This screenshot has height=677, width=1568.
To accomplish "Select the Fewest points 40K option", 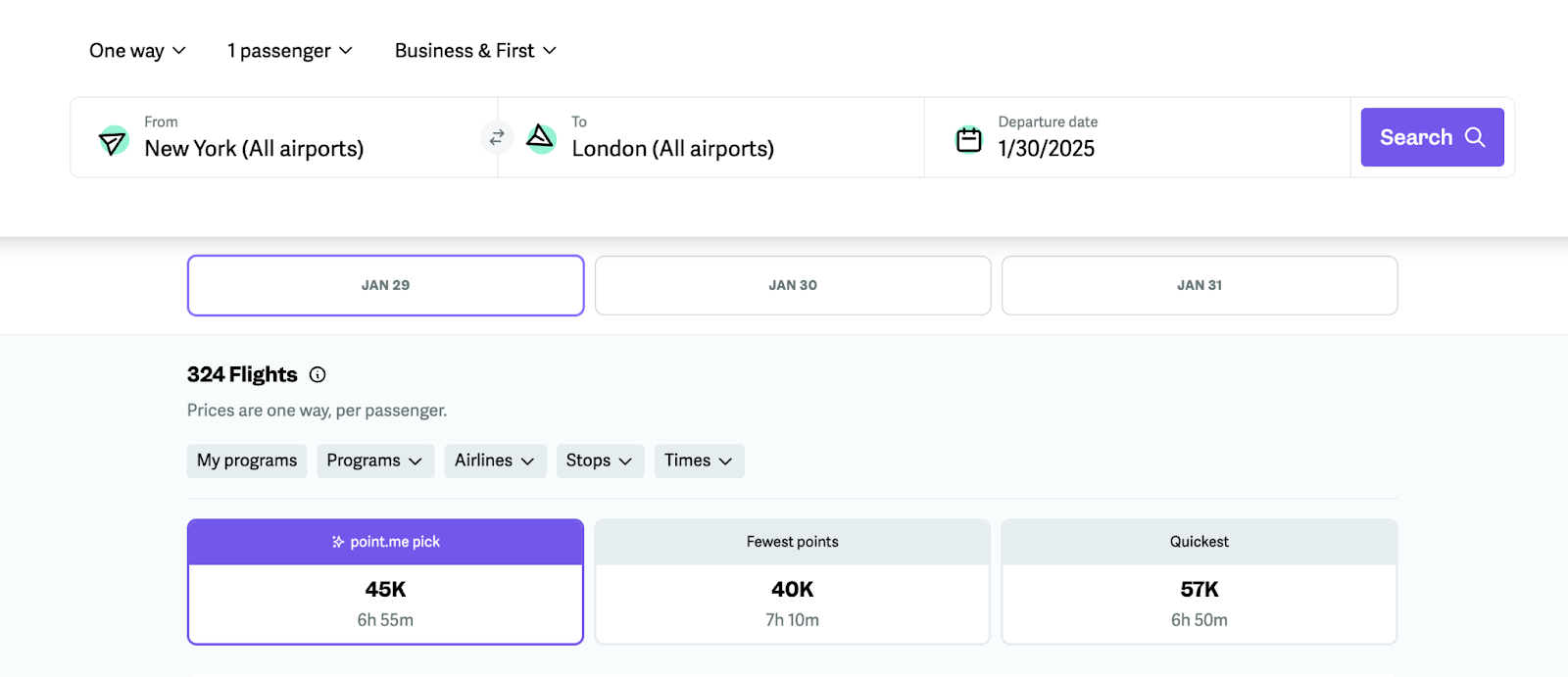I will (793, 582).
